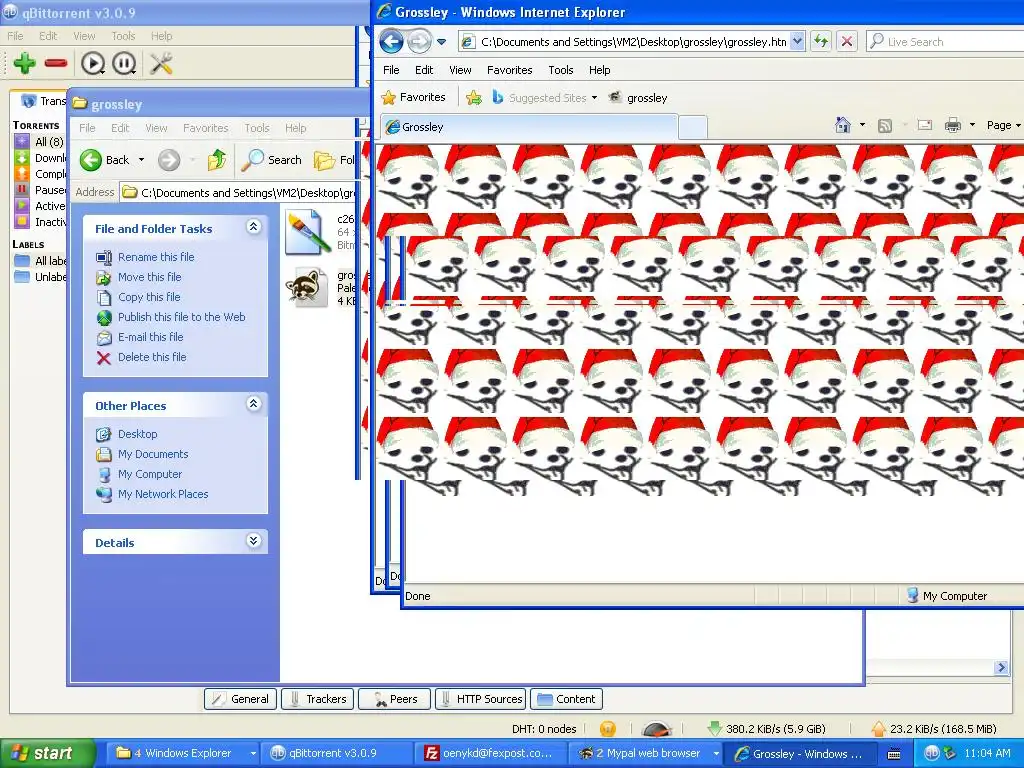Open the Favorites menu in Internet Explorer
This screenshot has height=768, width=1024.
(509, 70)
